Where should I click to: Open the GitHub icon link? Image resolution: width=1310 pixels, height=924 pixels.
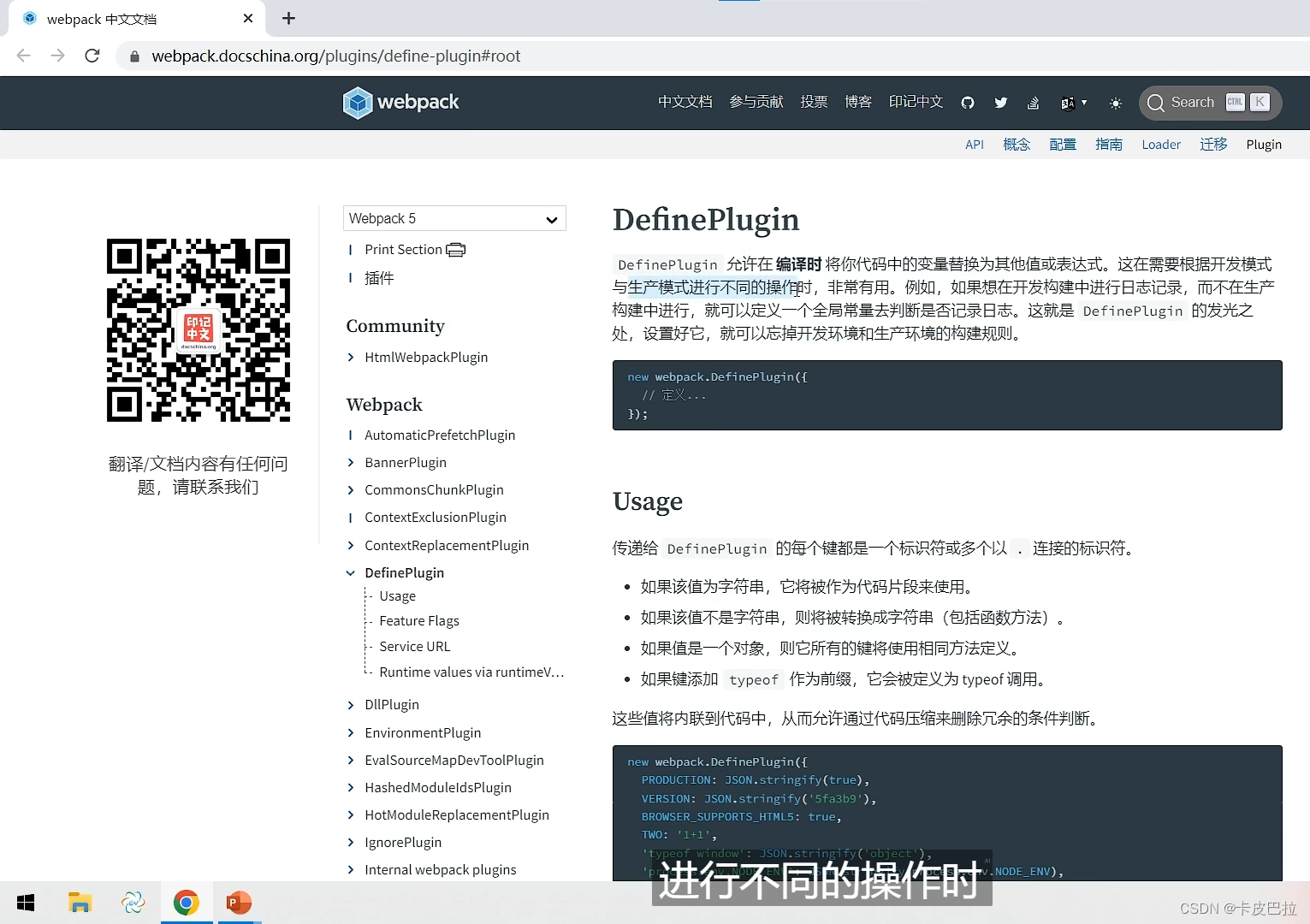coord(968,103)
